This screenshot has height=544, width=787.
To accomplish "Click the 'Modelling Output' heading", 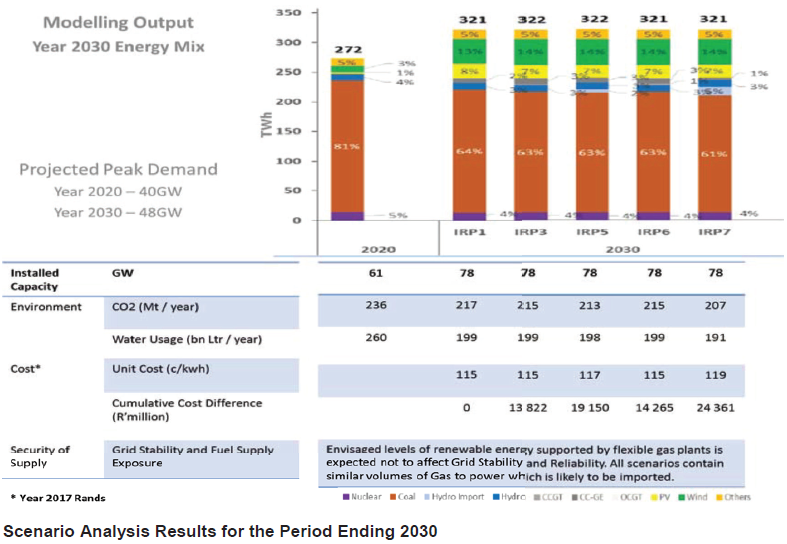I will pyautogui.click(x=118, y=23).
